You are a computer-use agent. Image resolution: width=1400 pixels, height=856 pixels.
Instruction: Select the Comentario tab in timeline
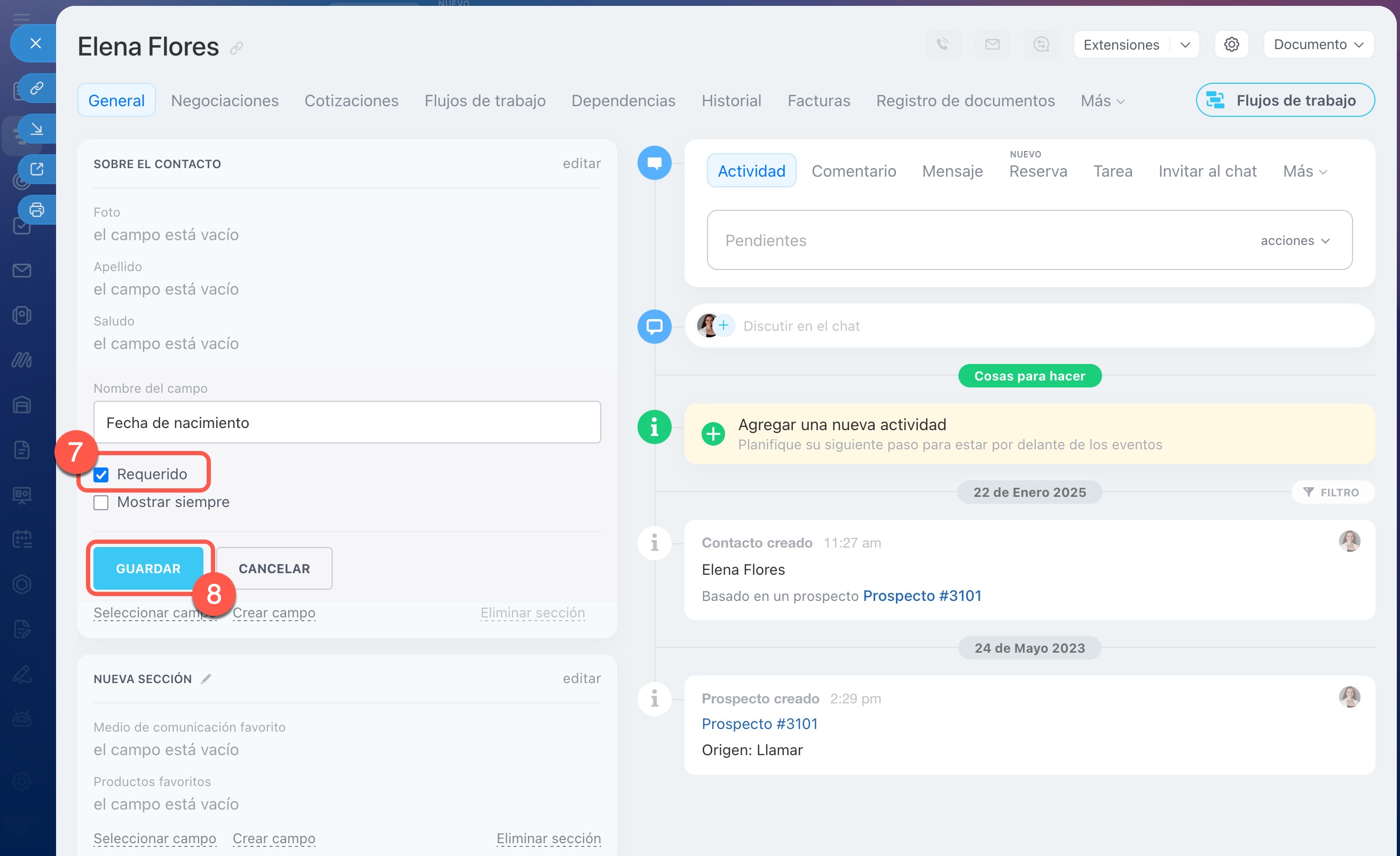853,171
